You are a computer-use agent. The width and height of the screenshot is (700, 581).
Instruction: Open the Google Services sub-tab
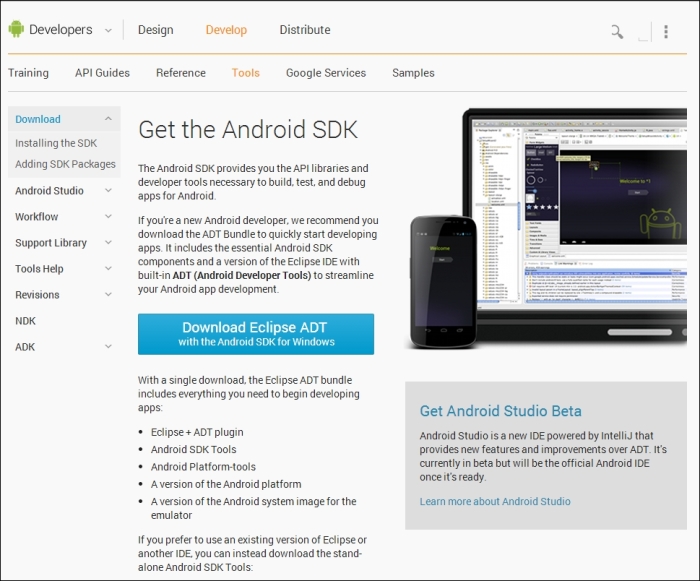point(326,73)
